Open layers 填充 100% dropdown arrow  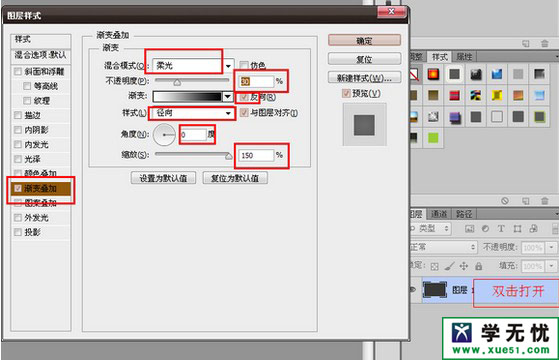(552, 266)
